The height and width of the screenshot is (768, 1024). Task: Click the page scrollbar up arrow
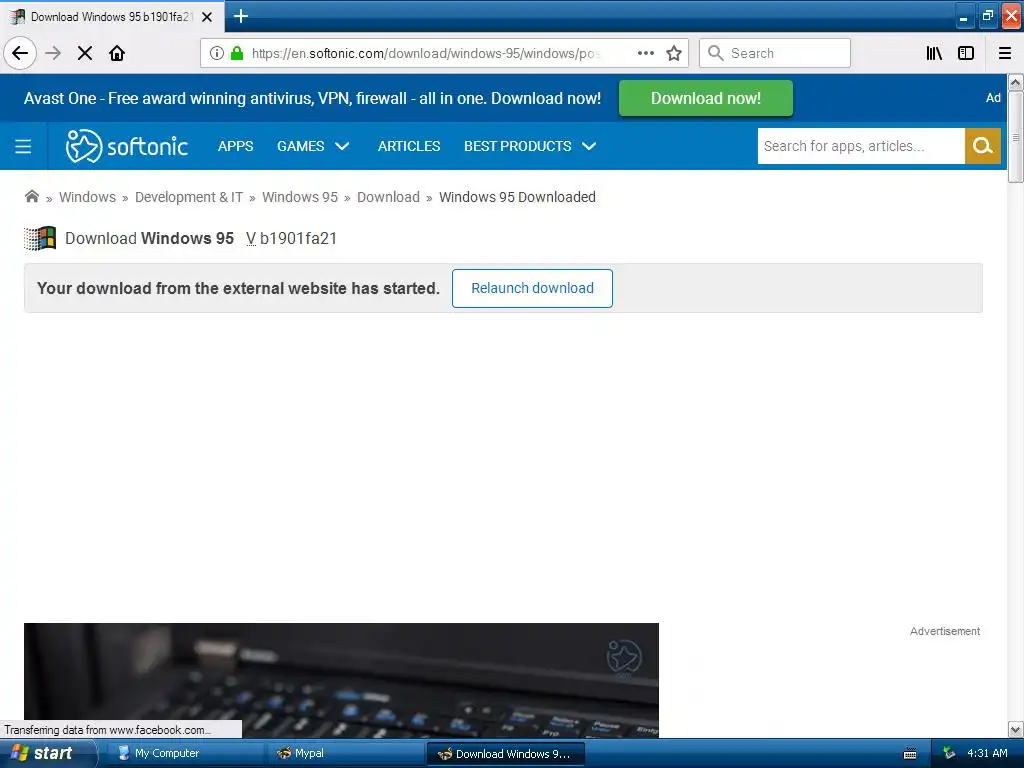click(x=1015, y=82)
